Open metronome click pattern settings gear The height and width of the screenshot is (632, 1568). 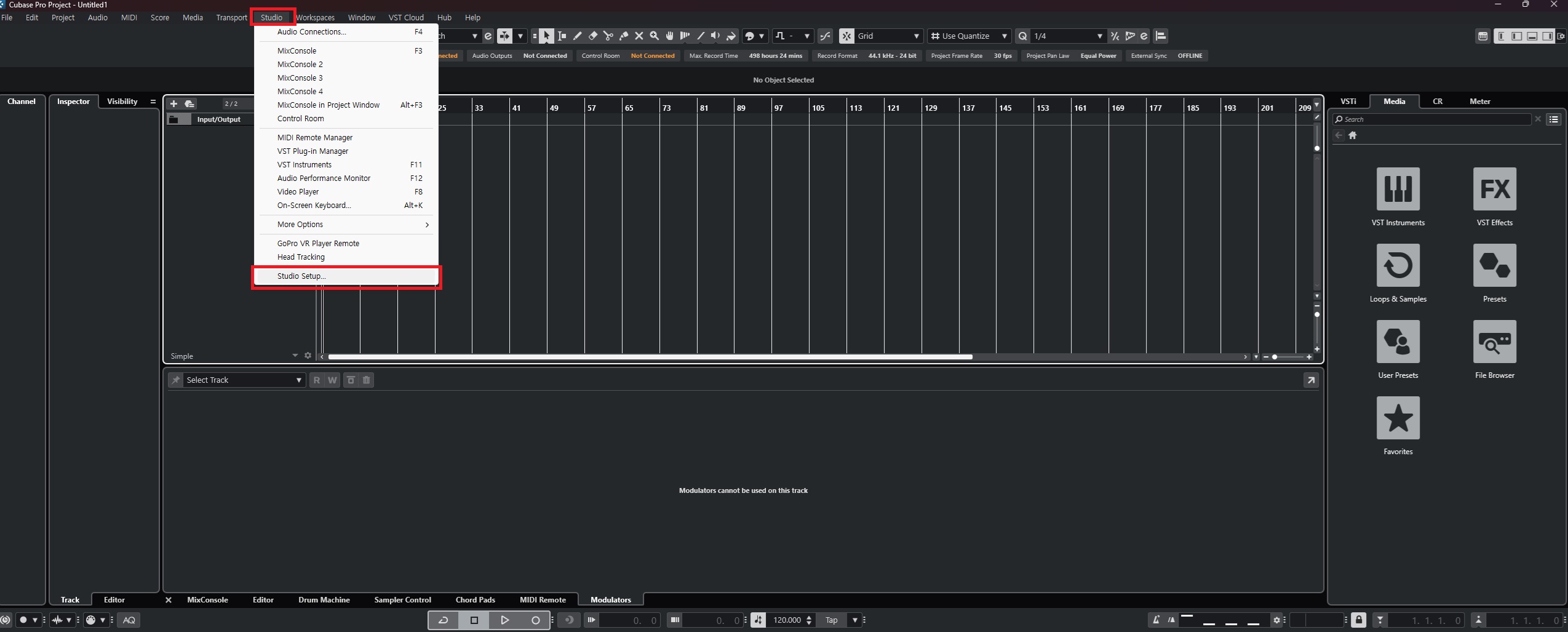(1276, 620)
